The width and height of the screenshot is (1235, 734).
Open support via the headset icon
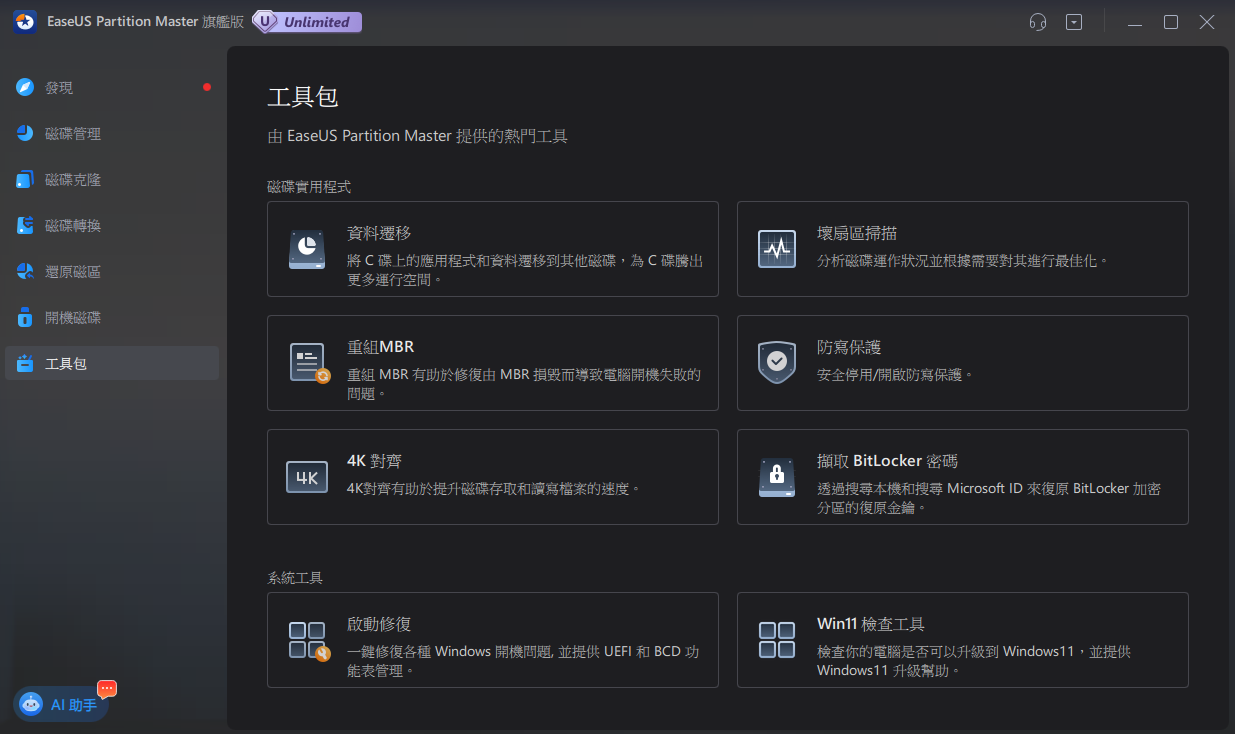tap(1038, 22)
